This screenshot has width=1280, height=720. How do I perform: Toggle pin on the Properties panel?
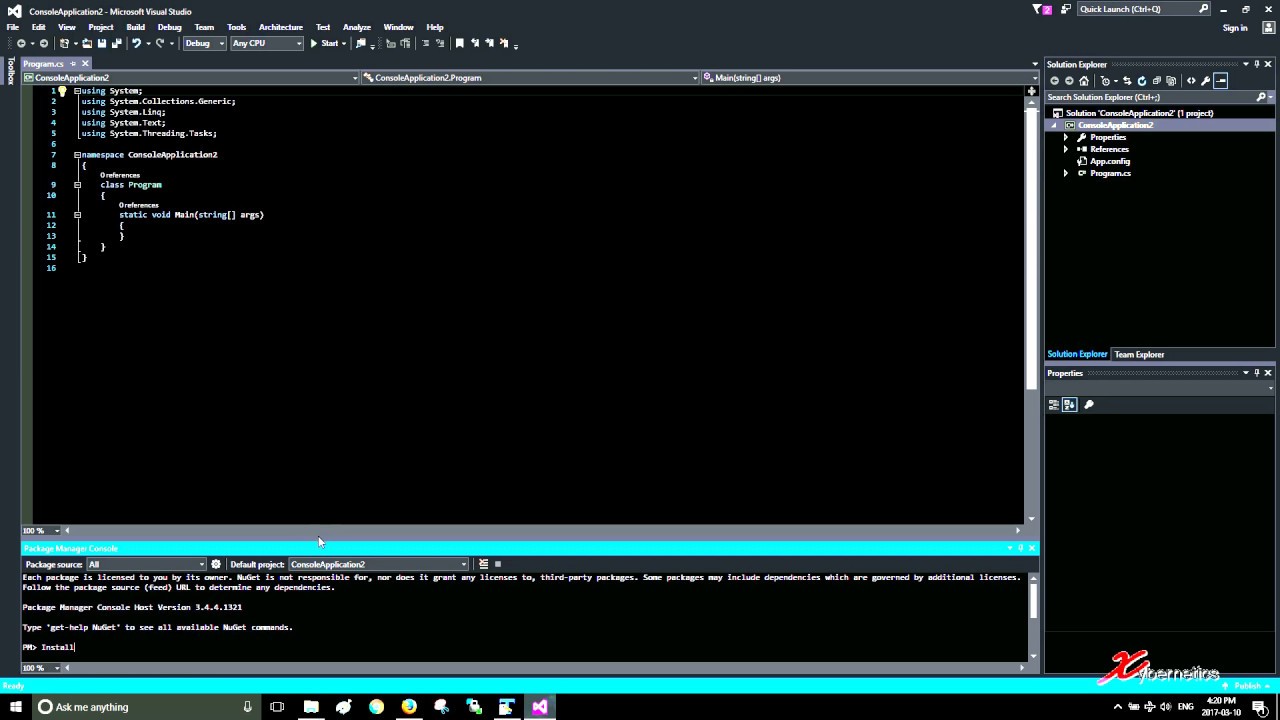pos(1257,373)
